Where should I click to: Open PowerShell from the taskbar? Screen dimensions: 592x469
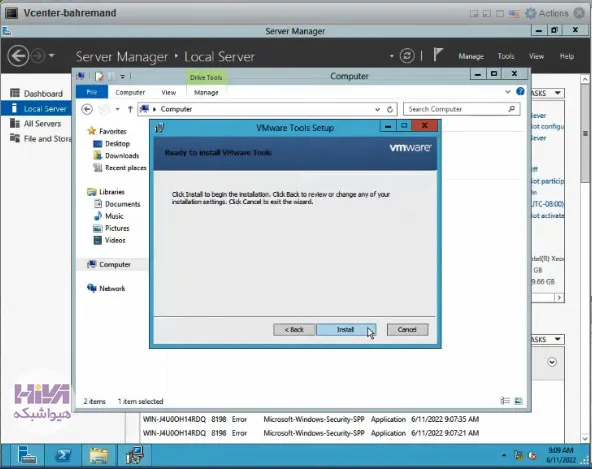(63, 455)
